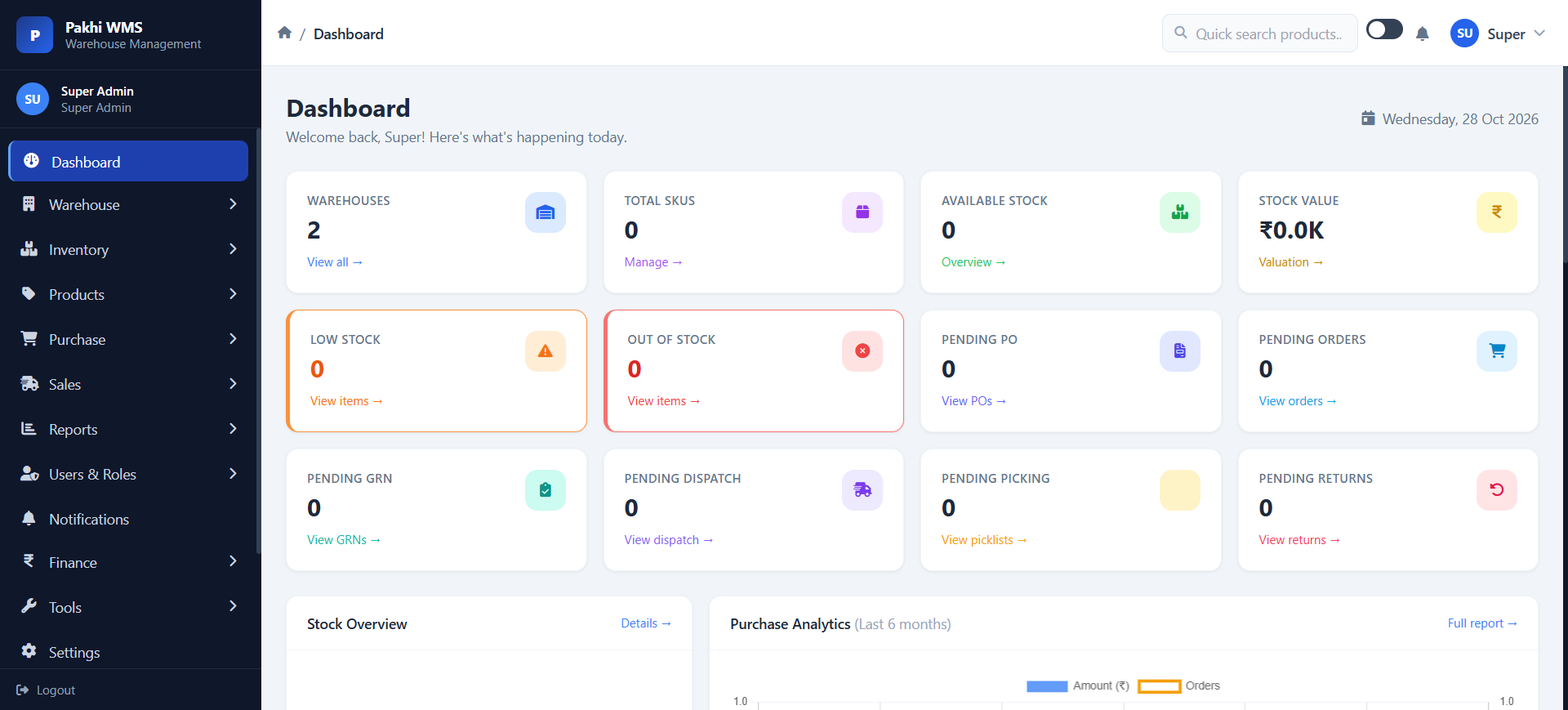Click the calendar icon beside the date
The height and width of the screenshot is (710, 1568).
point(1368,118)
